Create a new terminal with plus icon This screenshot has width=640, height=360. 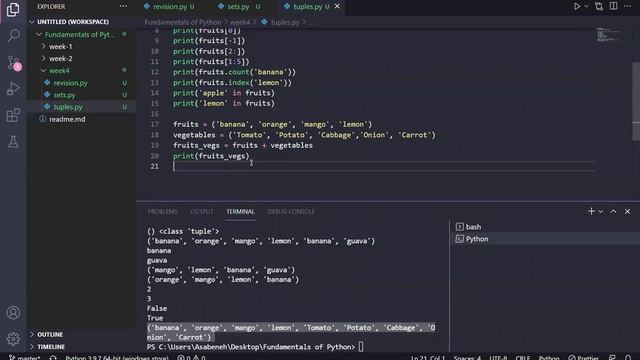[x=591, y=211]
